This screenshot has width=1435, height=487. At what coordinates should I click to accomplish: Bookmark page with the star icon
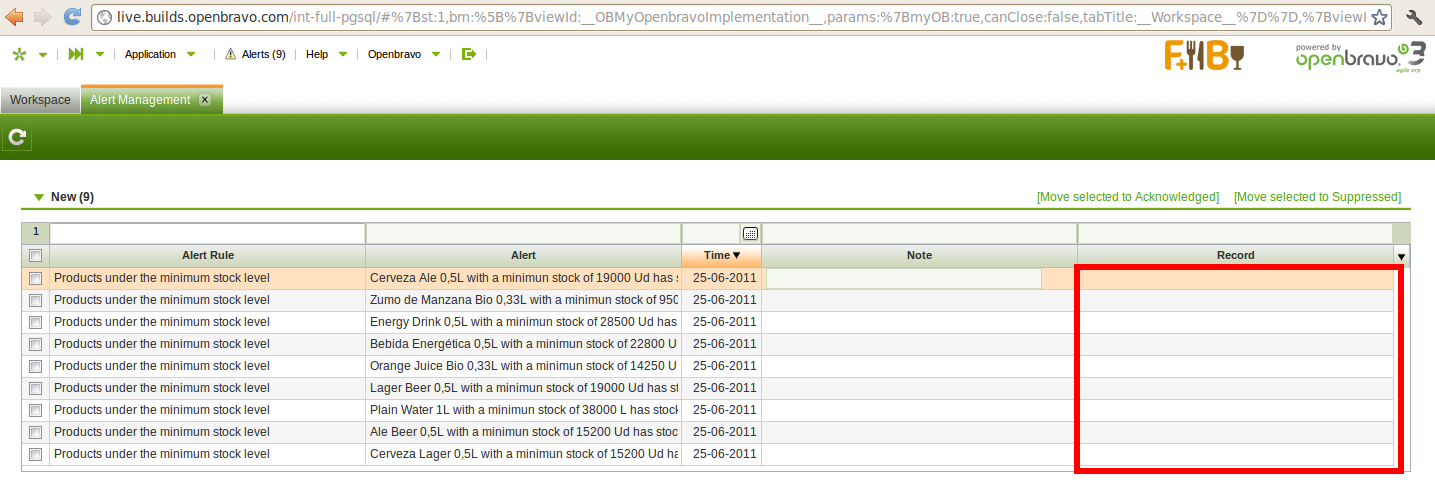coord(1379,17)
